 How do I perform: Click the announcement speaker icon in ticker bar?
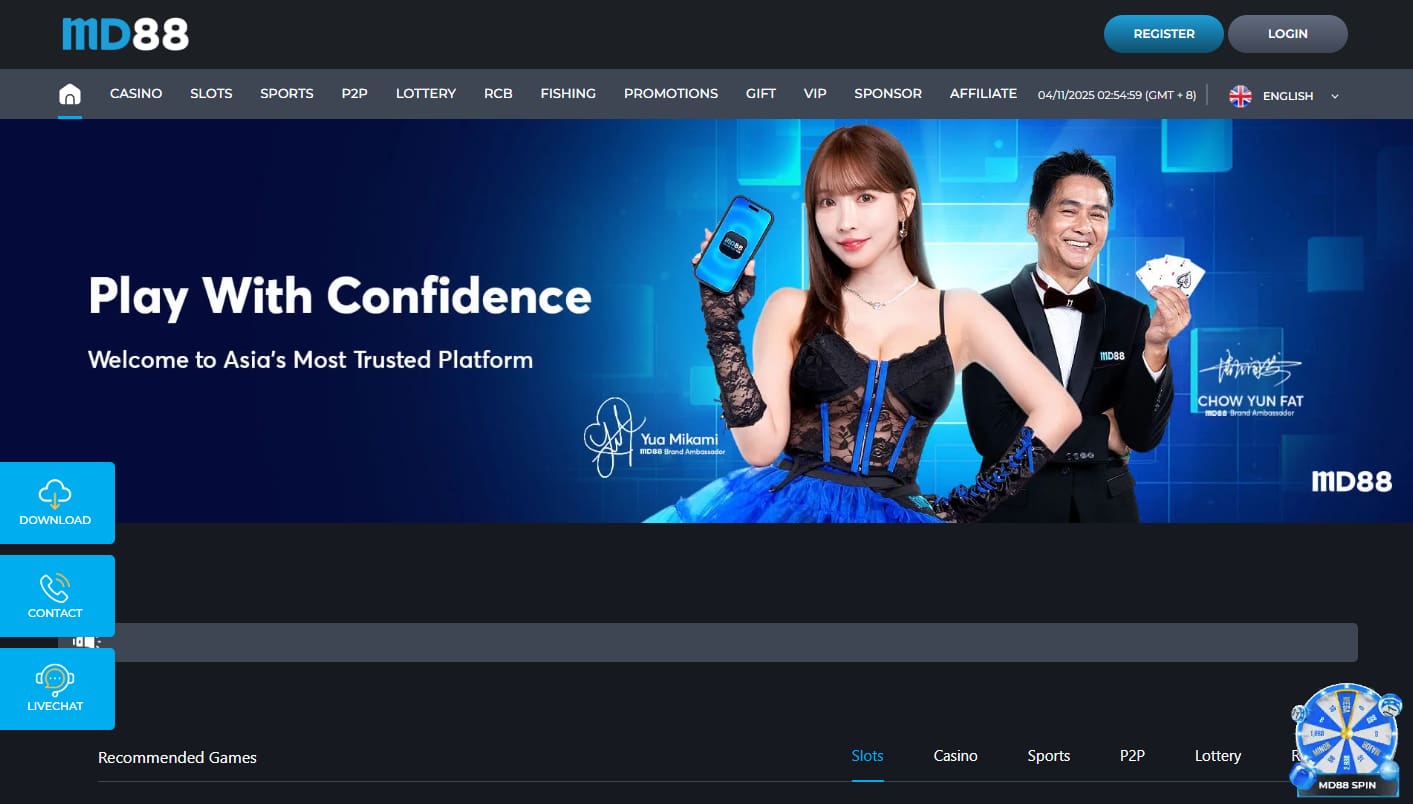[85, 642]
